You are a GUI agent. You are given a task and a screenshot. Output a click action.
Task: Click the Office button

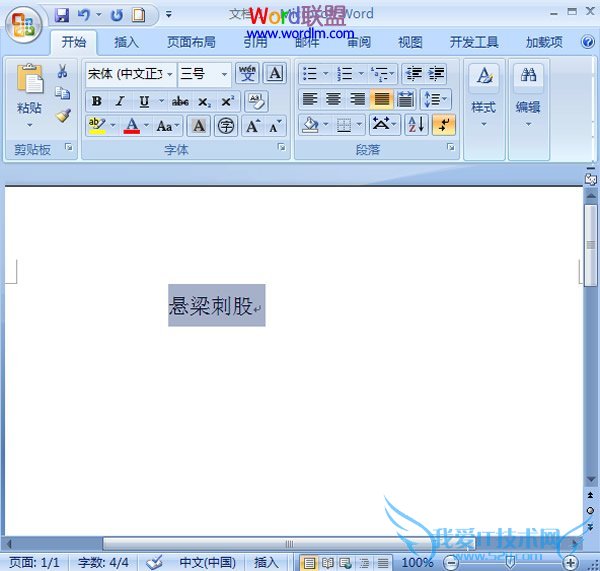point(22,24)
